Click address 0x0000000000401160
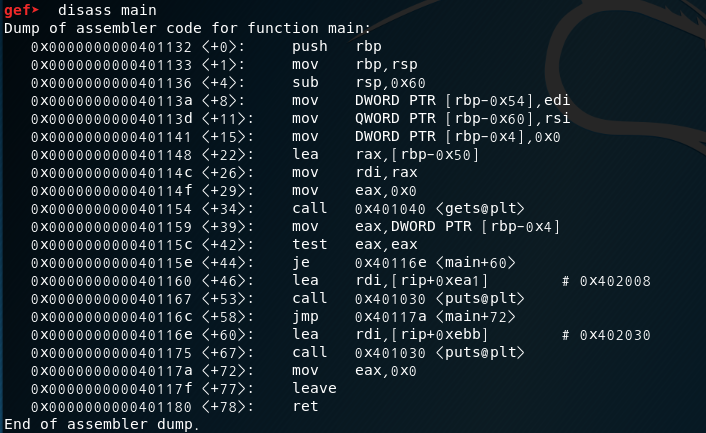The width and height of the screenshot is (706, 433). [x=111, y=281]
